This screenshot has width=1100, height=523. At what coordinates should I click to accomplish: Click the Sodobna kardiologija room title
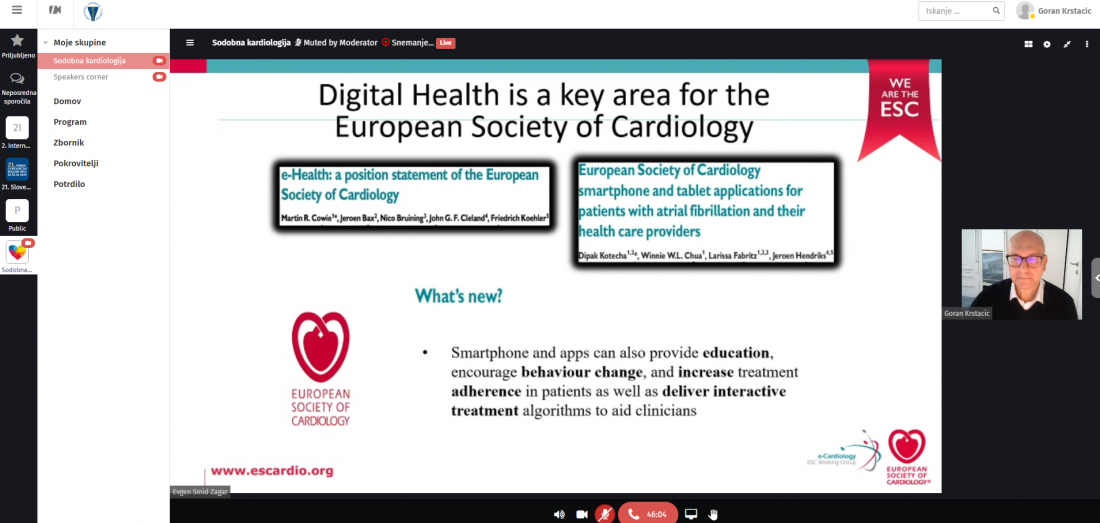coord(251,43)
